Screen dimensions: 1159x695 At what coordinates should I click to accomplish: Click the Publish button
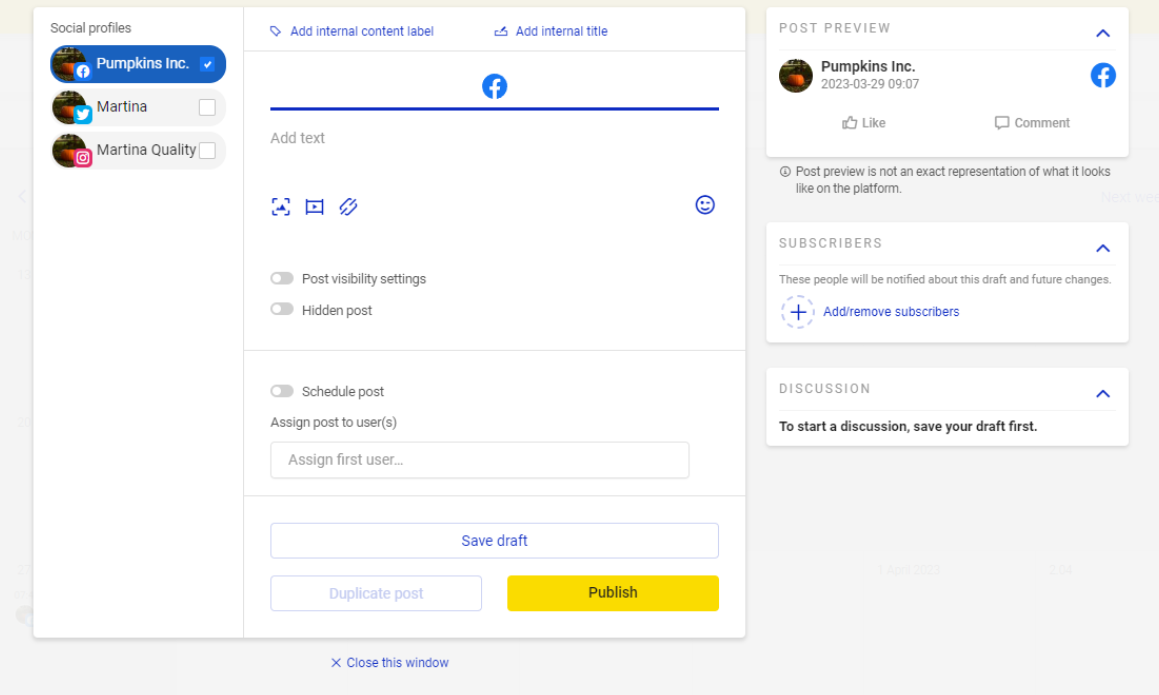tap(613, 593)
